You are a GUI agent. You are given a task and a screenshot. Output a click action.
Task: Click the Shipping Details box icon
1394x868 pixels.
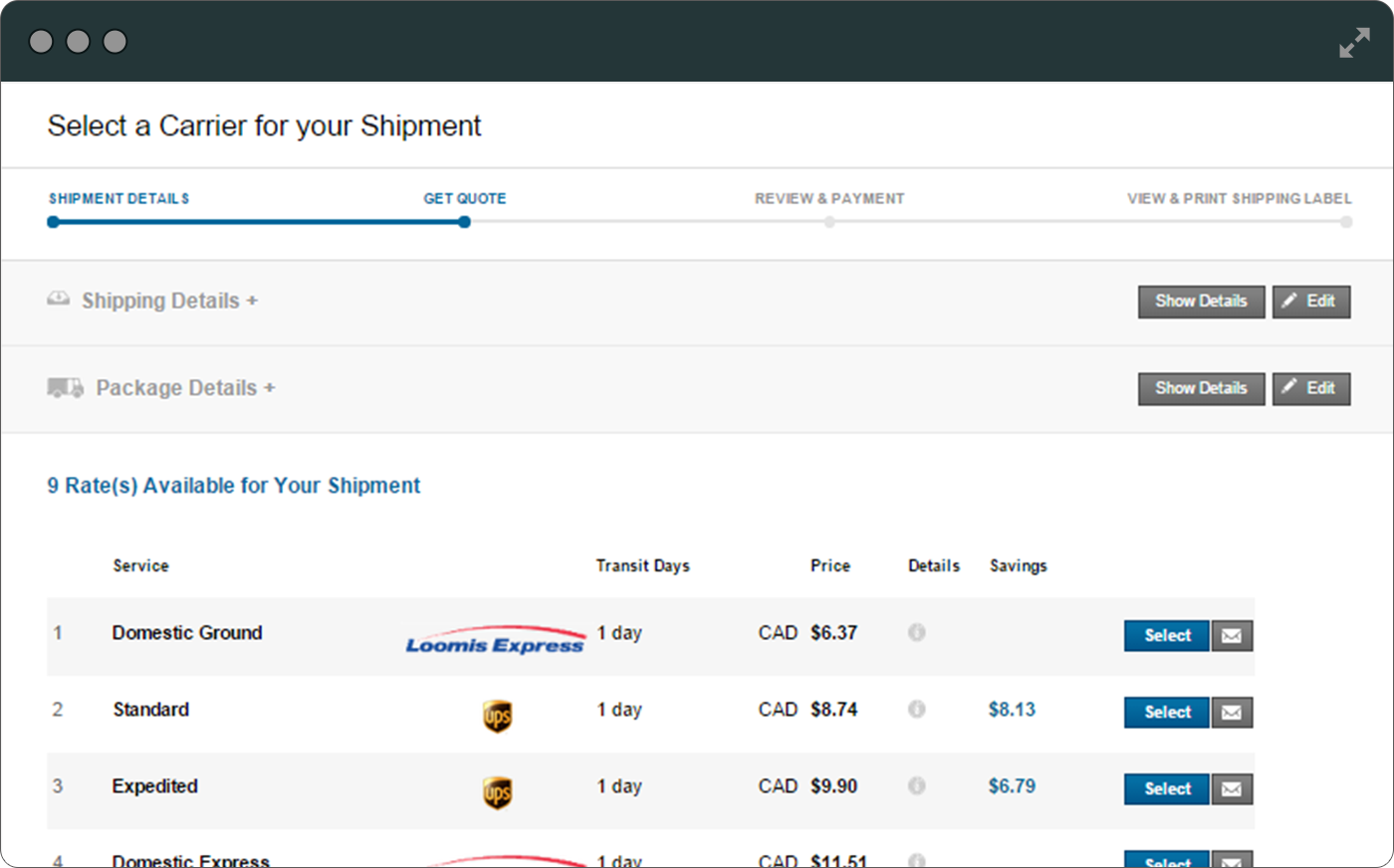point(59,299)
